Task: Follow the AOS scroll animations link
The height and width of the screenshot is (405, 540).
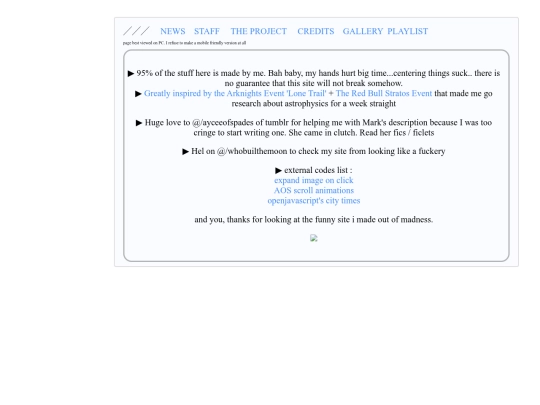Action: coord(314,190)
